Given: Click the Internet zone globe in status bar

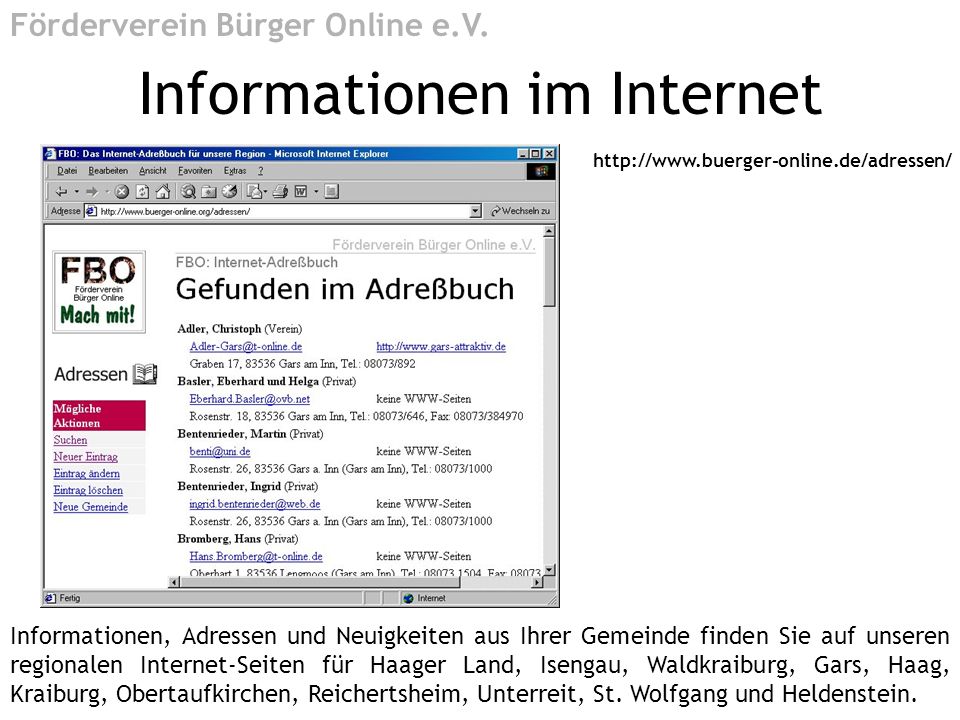Looking at the screenshot, I should pos(408,598).
